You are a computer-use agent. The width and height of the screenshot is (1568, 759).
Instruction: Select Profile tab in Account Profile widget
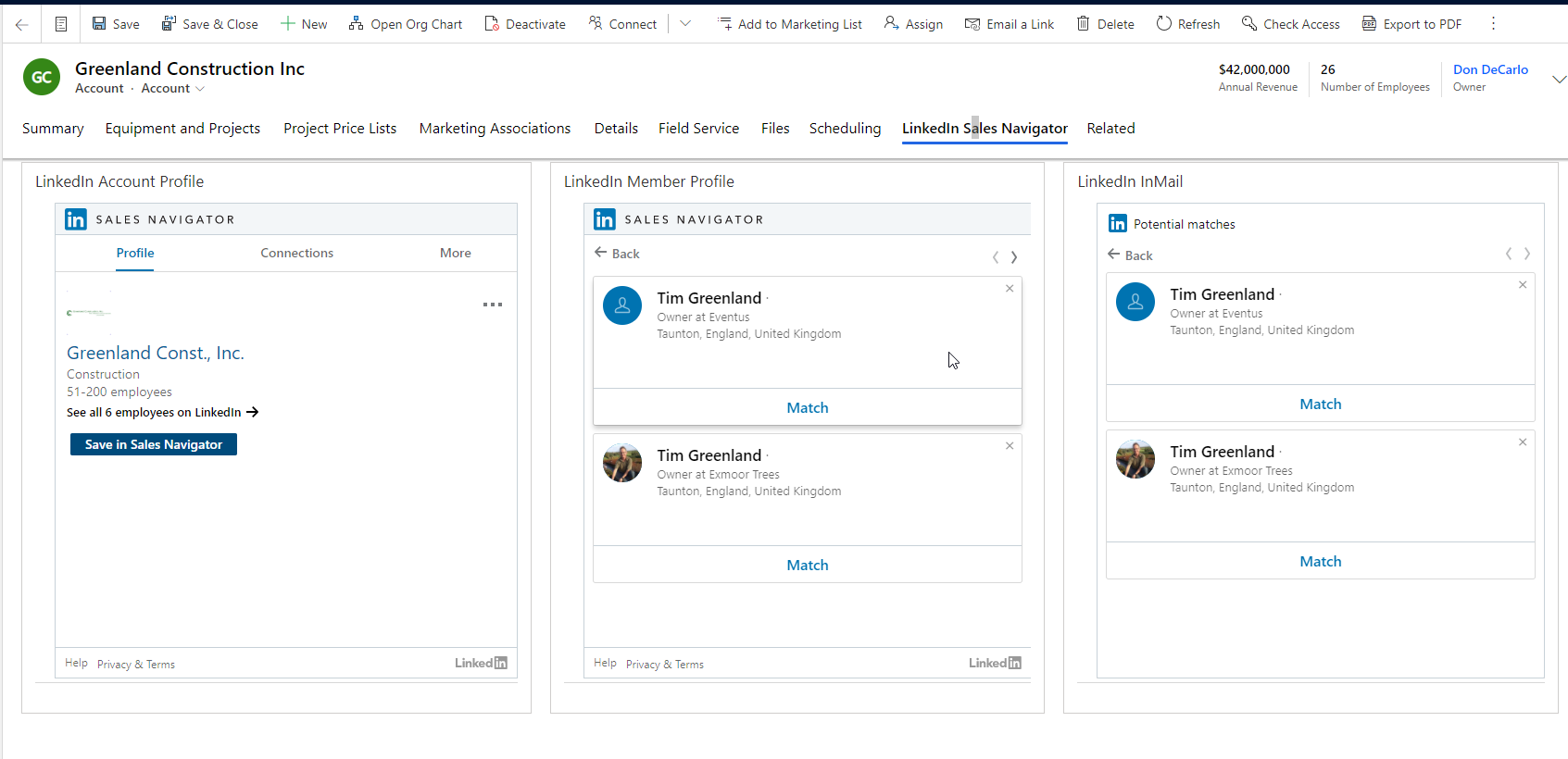[x=135, y=253]
